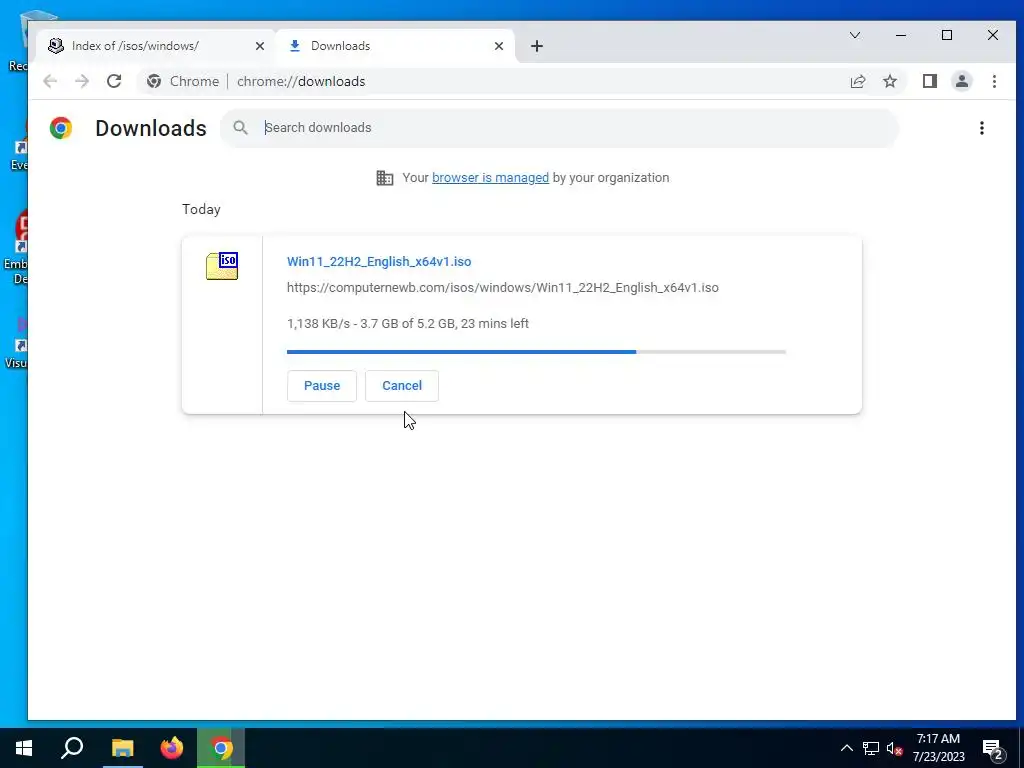1024x768 pixels.
Task: Click the 'browser is managed' link
Action: [490, 178]
